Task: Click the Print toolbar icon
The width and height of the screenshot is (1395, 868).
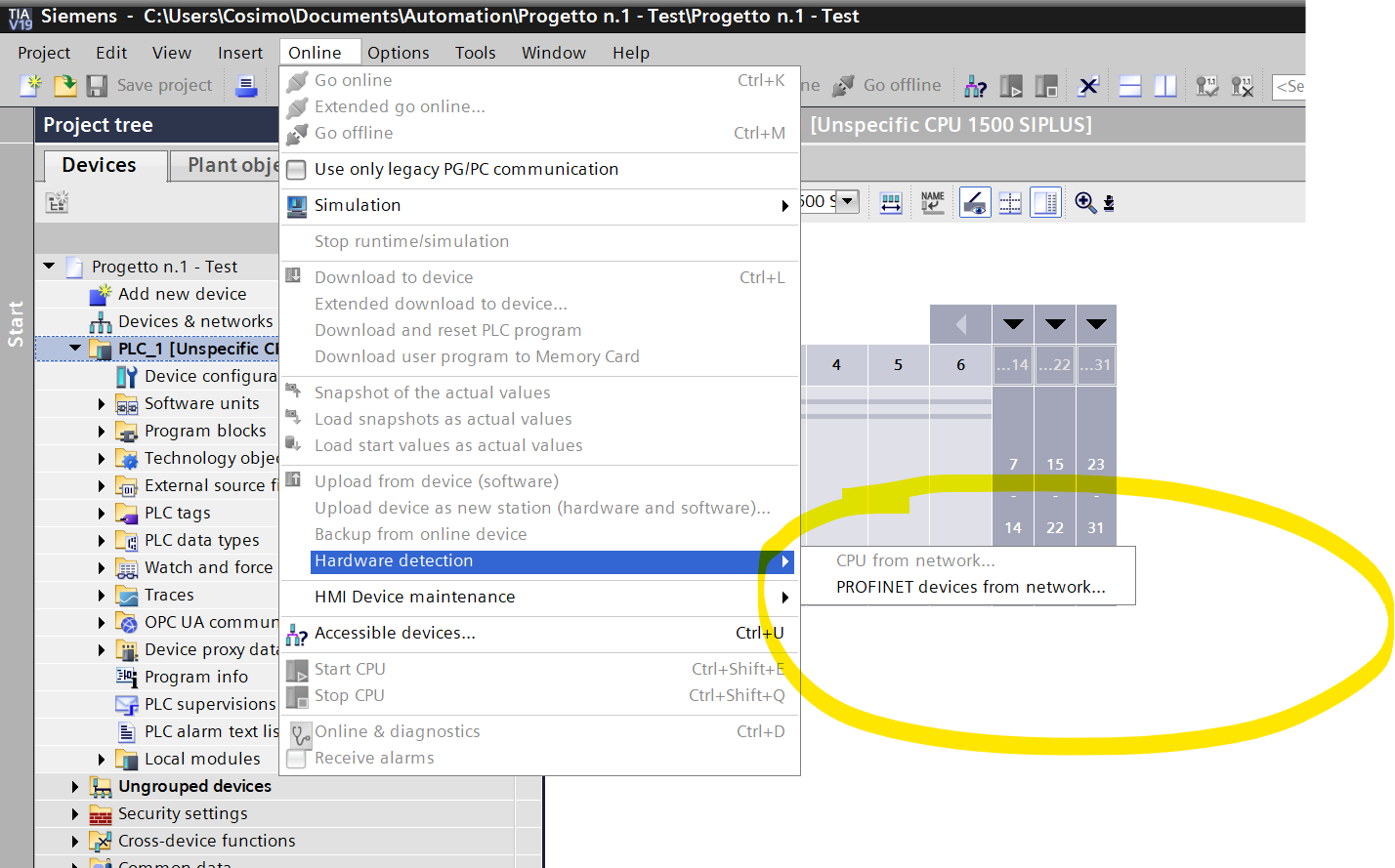Action: (x=247, y=86)
